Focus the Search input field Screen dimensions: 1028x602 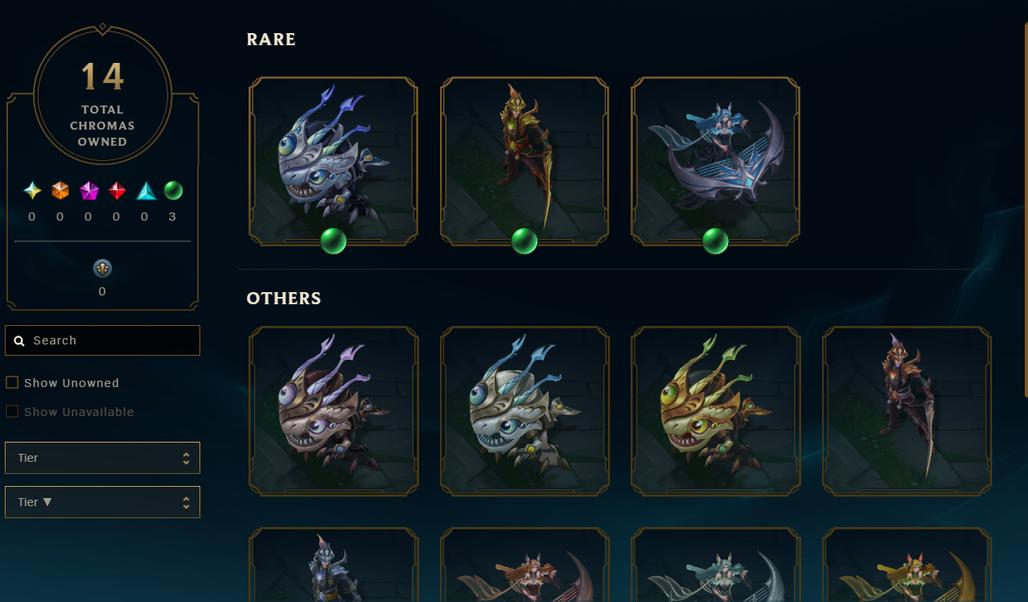[102, 340]
